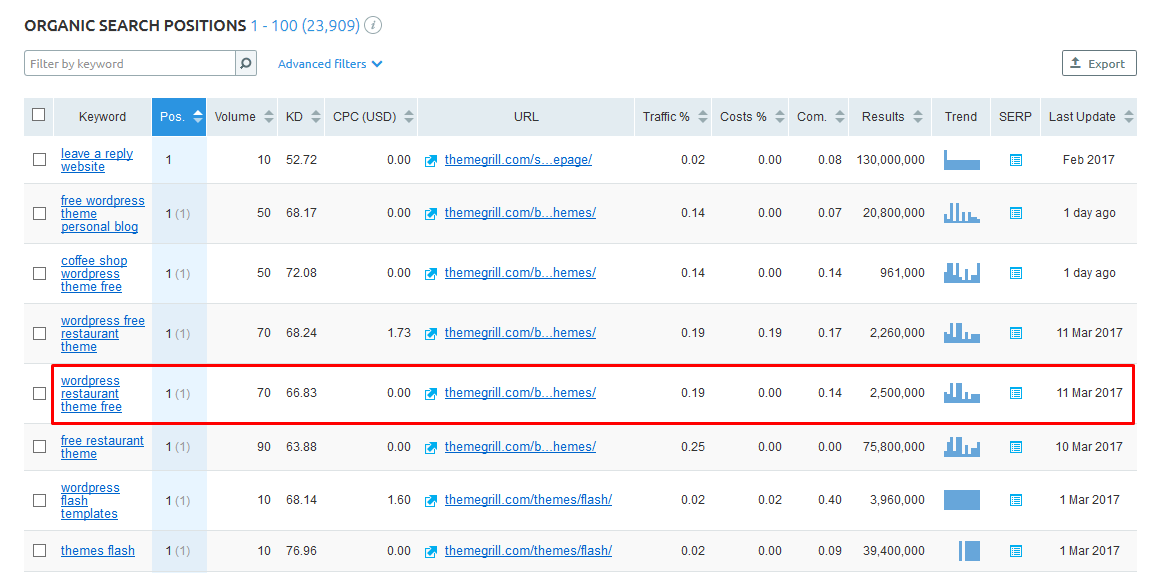Tick checkbox for free wordpress theme personal blog
The width and height of the screenshot is (1158, 573).
pos(39,213)
